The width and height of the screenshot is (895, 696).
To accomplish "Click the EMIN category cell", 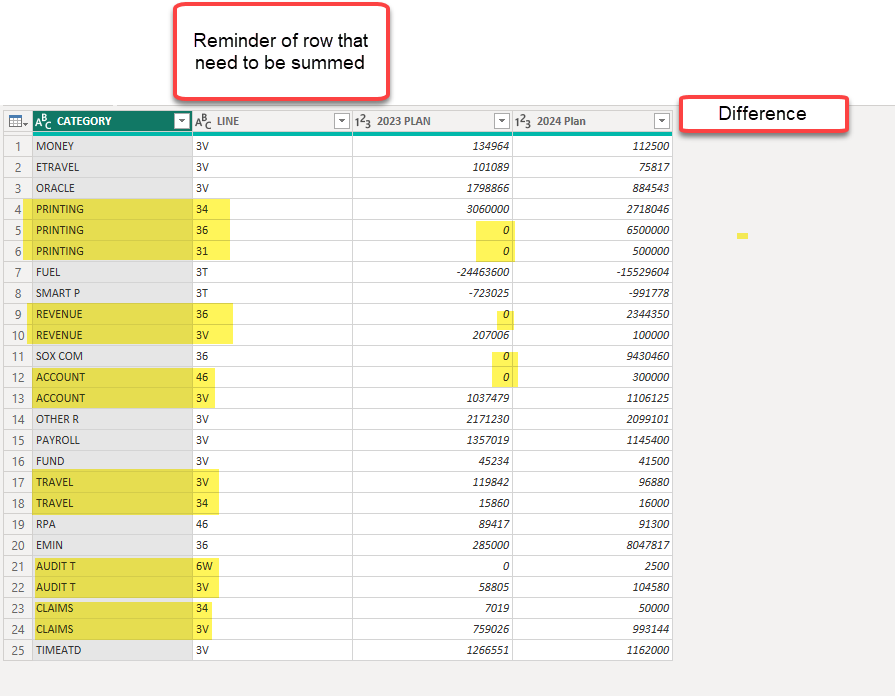I will [112, 545].
